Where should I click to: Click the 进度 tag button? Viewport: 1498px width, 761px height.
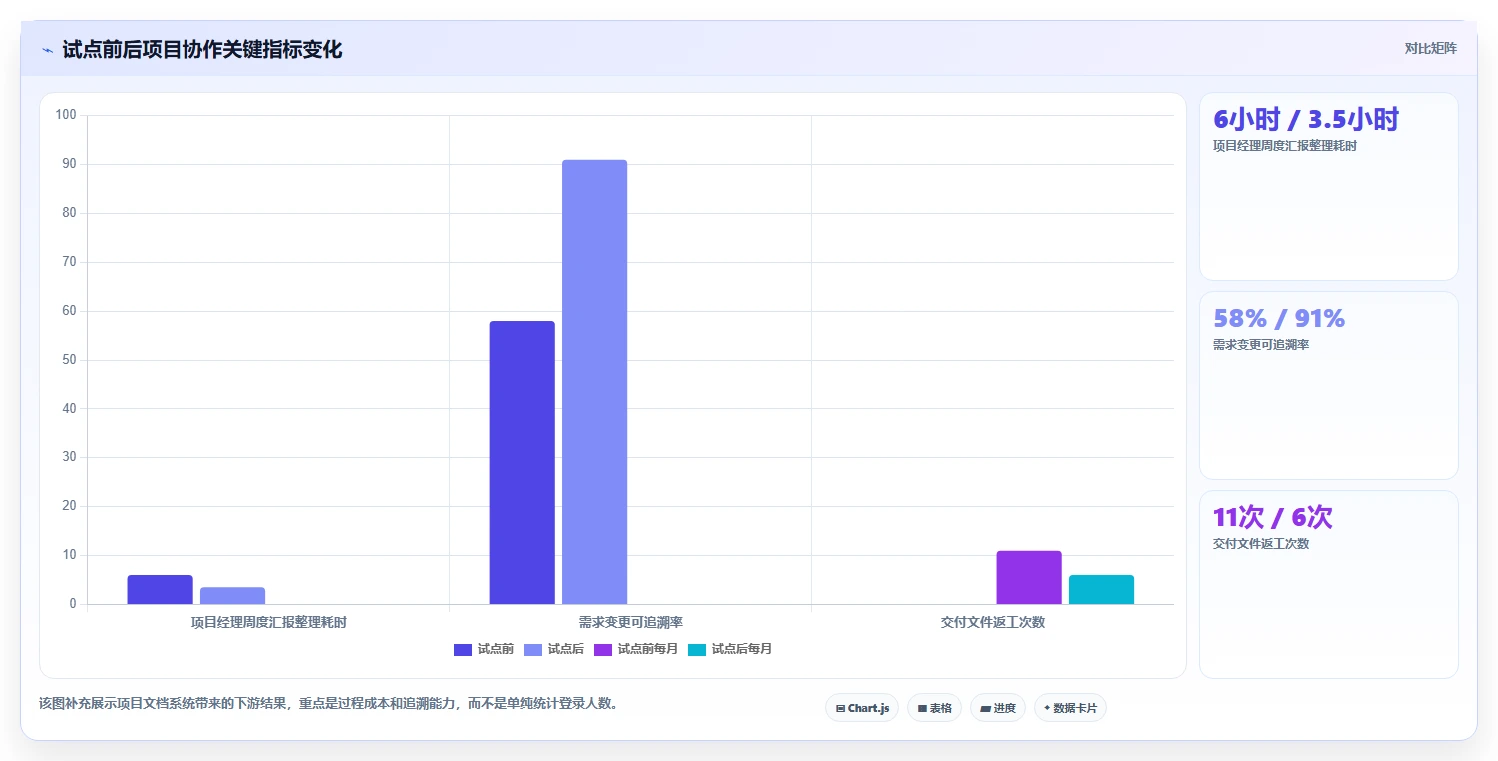point(998,708)
